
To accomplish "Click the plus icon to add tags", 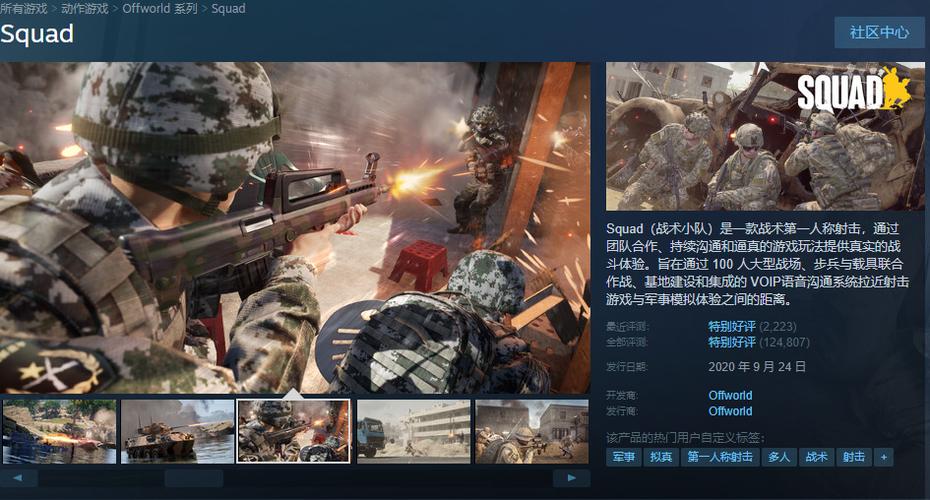I will (x=884, y=457).
